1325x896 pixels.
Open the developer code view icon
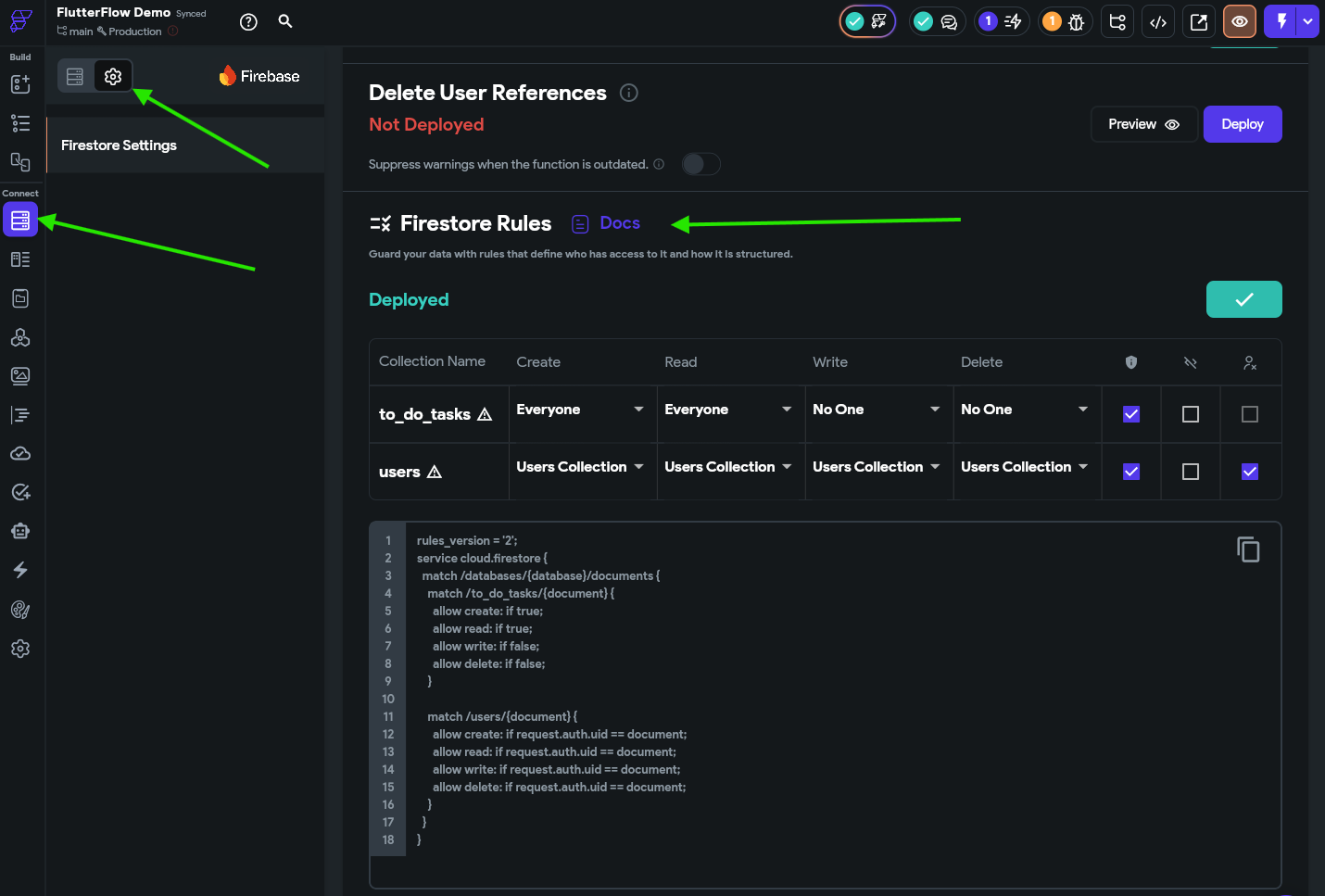[1158, 21]
